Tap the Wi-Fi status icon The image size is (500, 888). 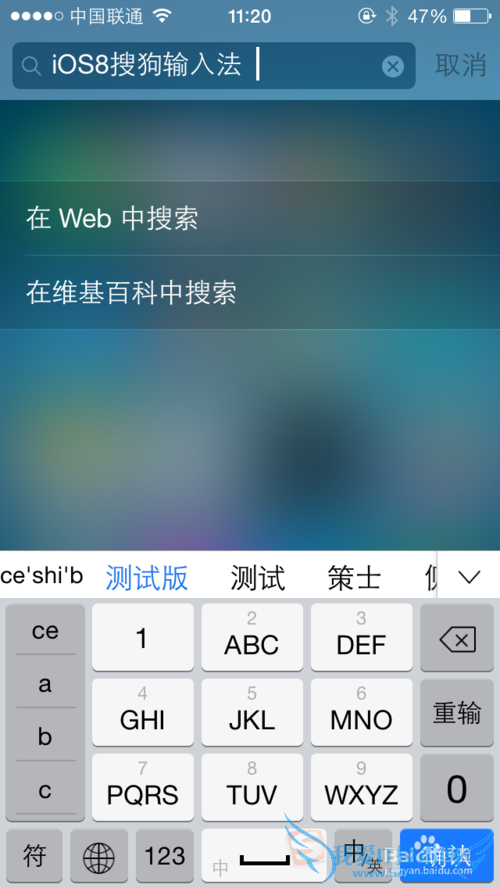(162, 16)
